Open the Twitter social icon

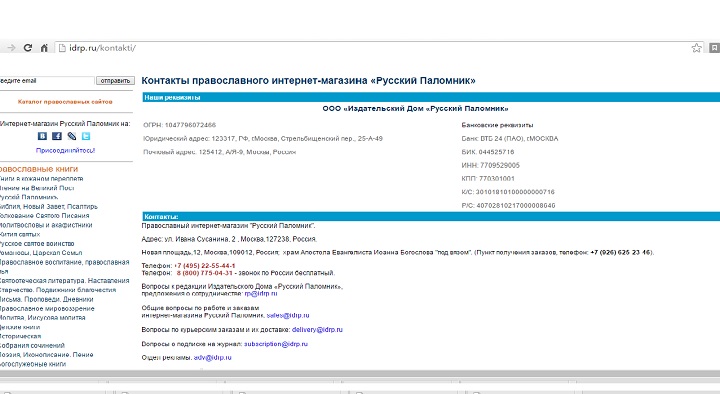(x=86, y=136)
